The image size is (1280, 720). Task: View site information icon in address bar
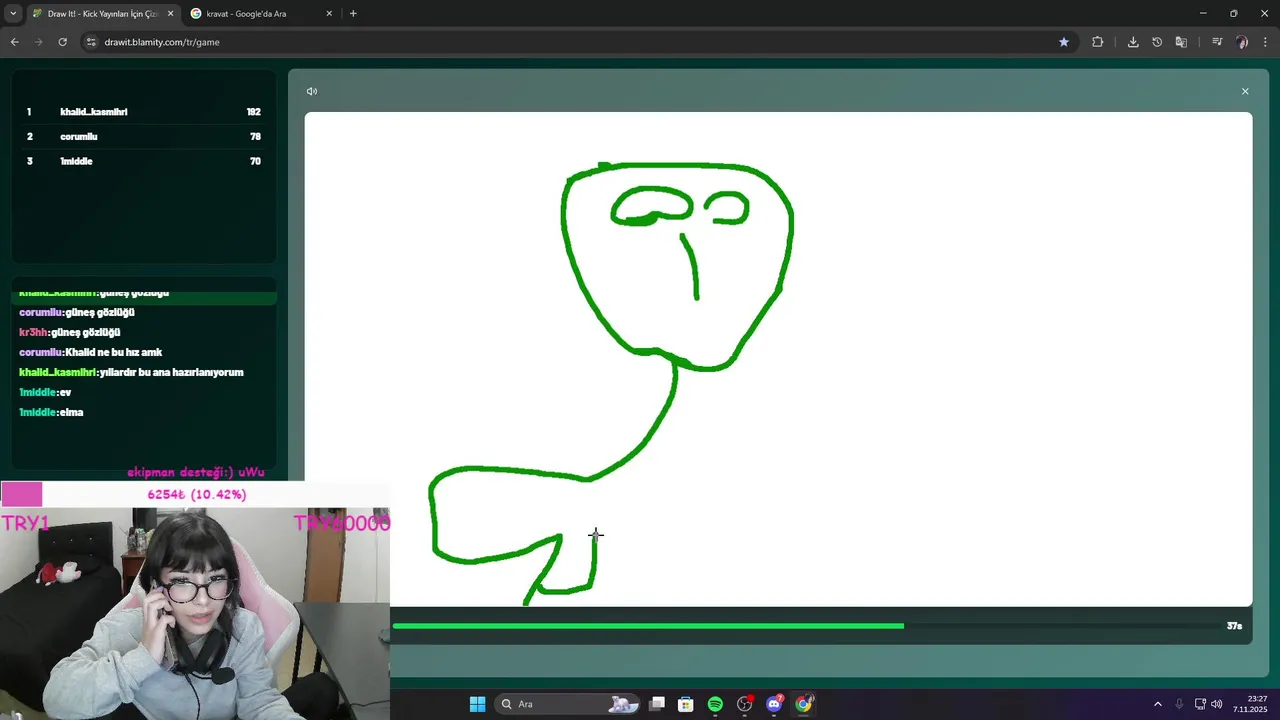tap(91, 42)
